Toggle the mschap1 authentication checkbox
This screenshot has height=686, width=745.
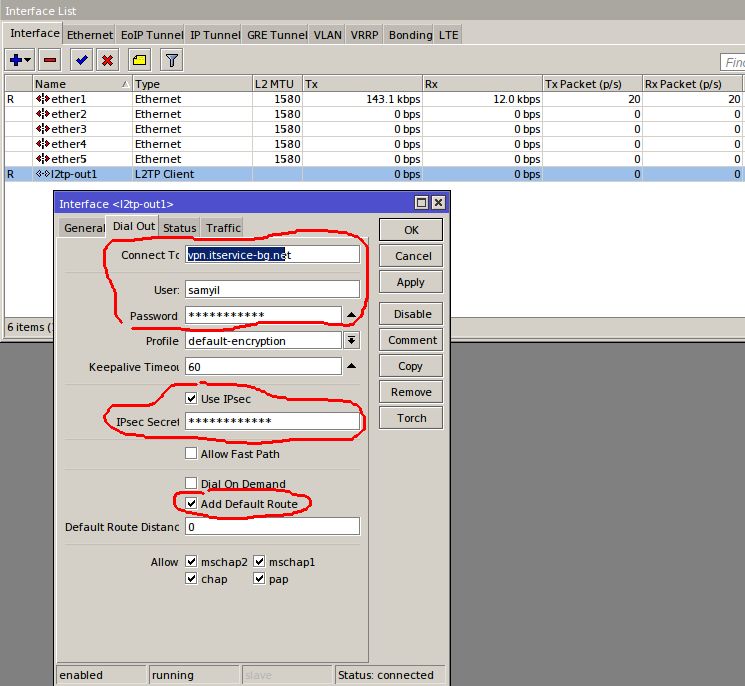259,562
